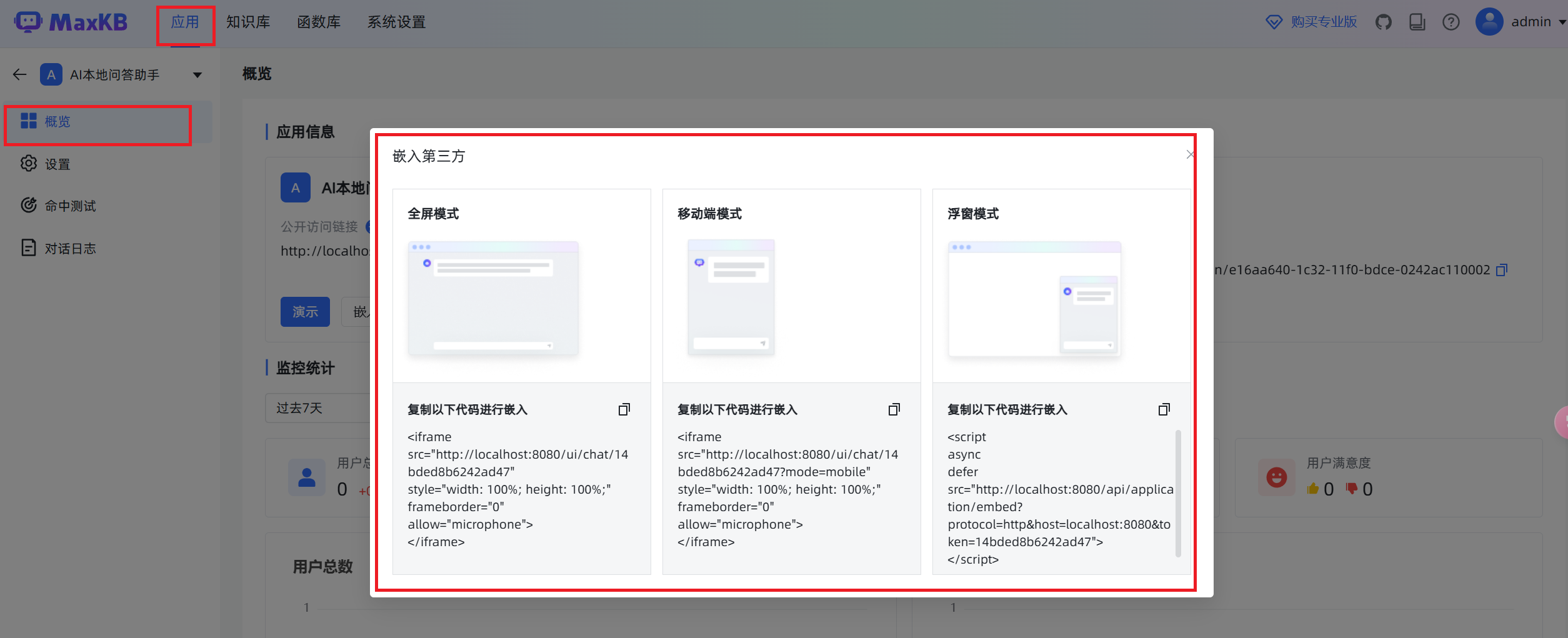Copy the public access link icon
The height and width of the screenshot is (638, 1568).
tap(1502, 269)
